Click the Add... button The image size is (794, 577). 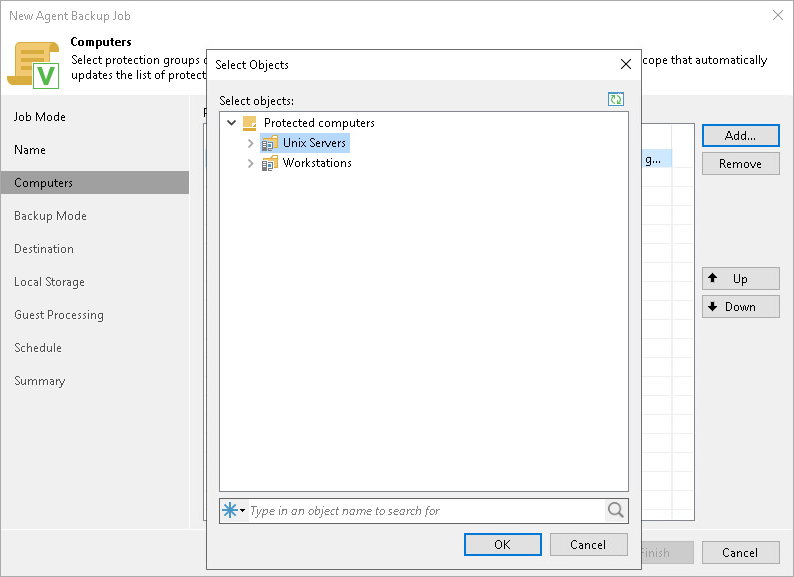click(x=740, y=135)
